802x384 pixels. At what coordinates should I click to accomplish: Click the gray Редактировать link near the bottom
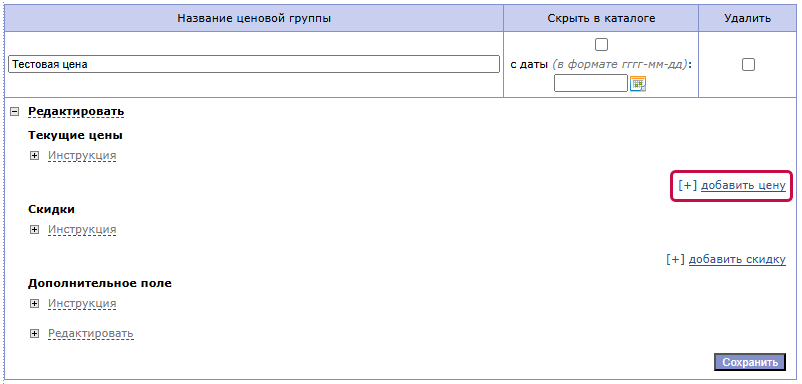[x=91, y=333]
